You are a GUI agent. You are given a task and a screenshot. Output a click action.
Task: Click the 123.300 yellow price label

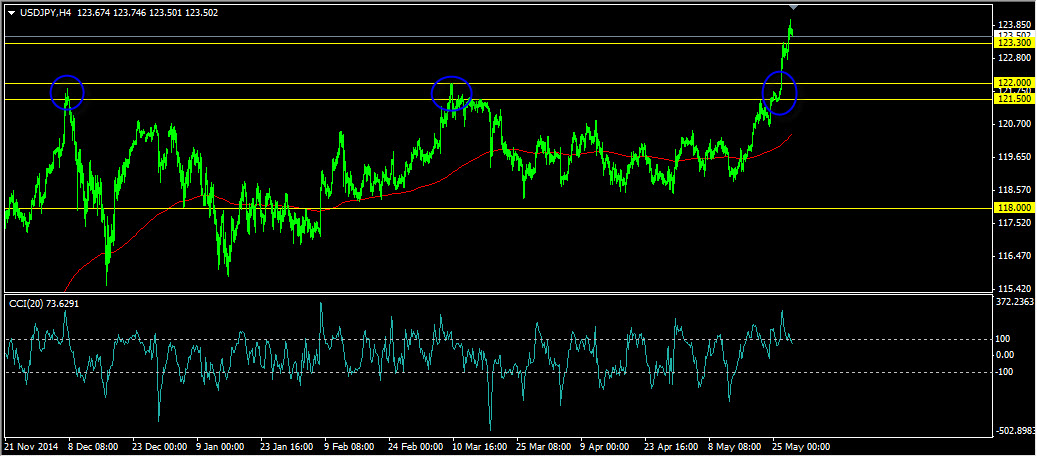click(1013, 43)
